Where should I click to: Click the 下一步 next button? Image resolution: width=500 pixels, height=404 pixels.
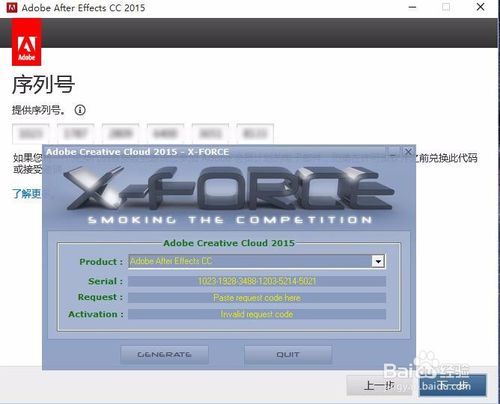click(453, 386)
